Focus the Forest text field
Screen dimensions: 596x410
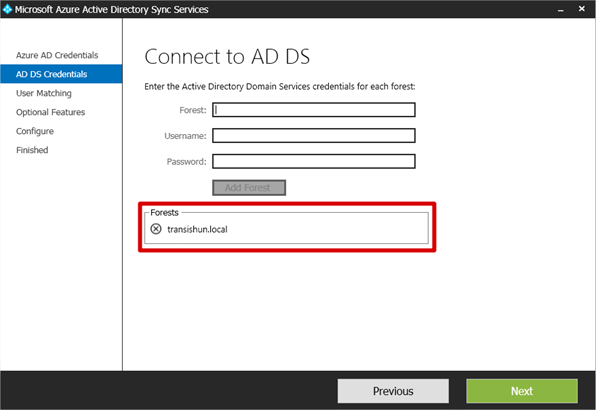point(314,110)
